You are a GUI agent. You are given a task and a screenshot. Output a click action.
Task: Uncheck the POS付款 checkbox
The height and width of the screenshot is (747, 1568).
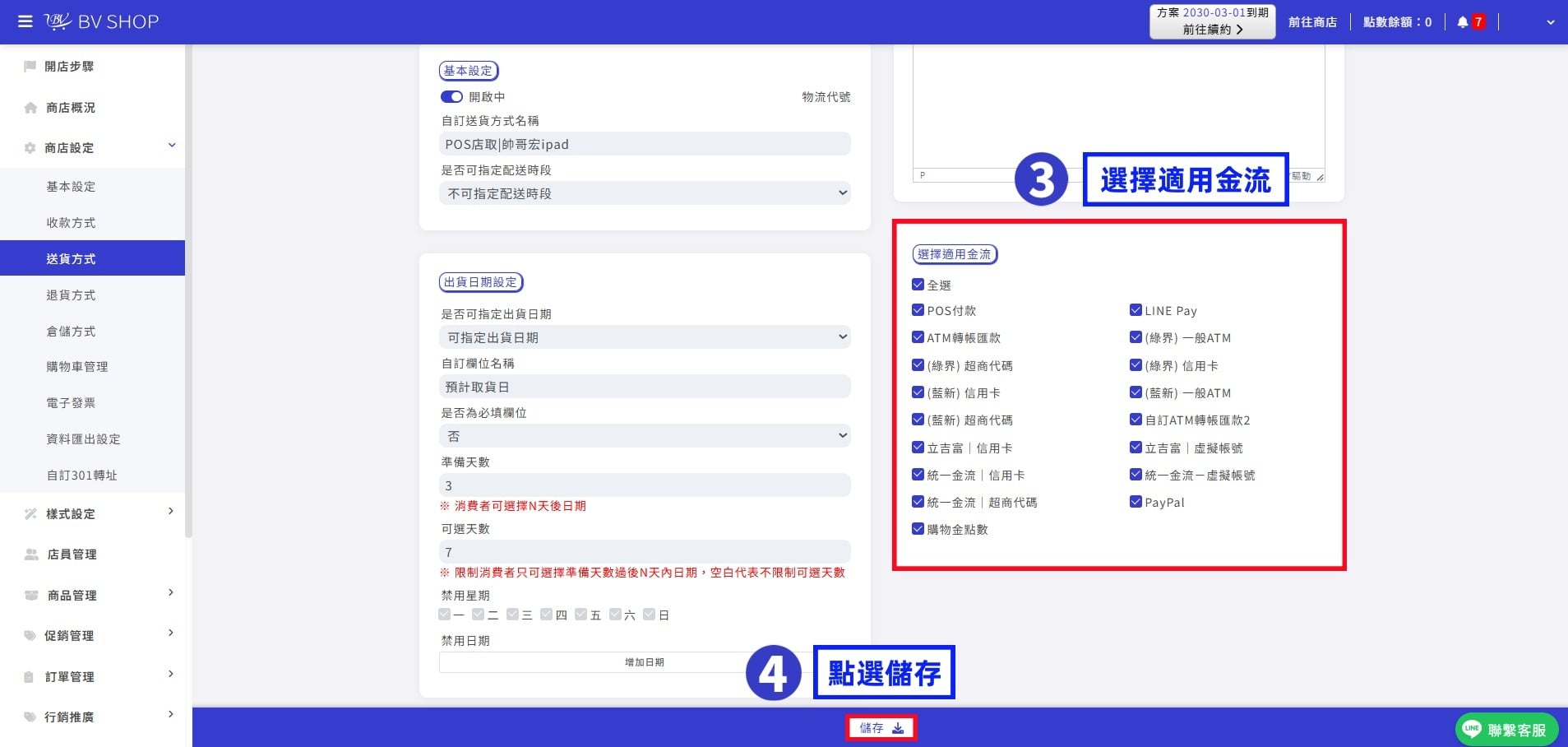[918, 310]
